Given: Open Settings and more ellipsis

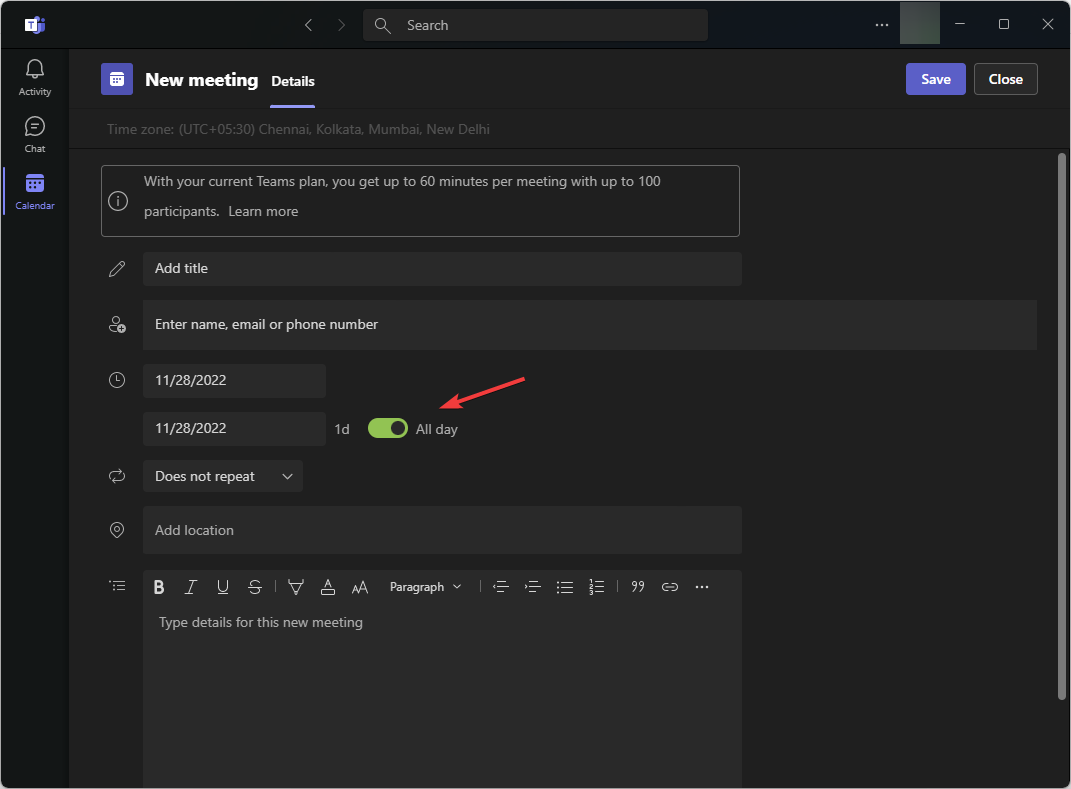Looking at the screenshot, I should point(882,25).
